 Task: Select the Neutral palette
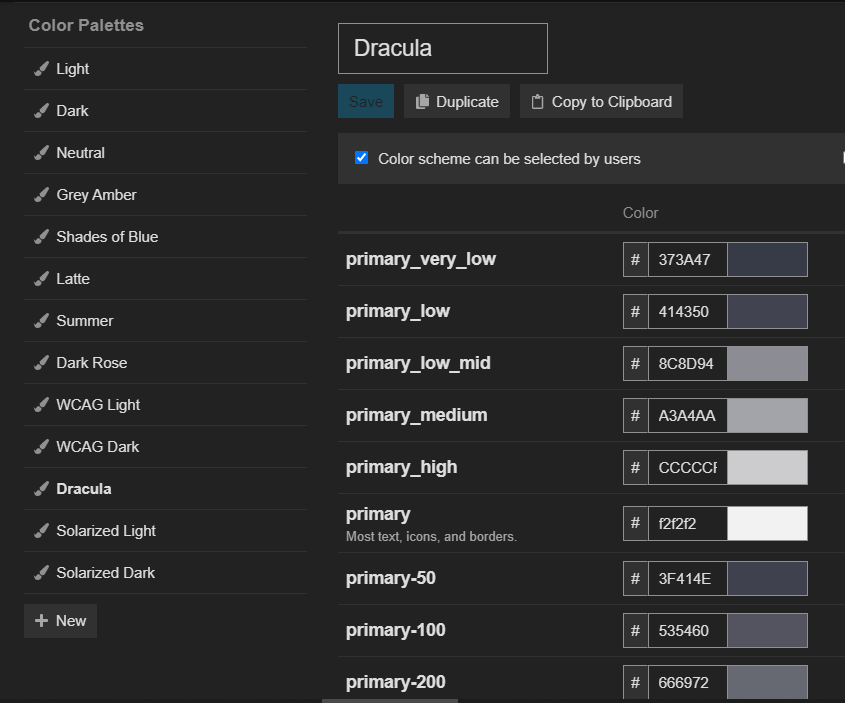(165, 152)
